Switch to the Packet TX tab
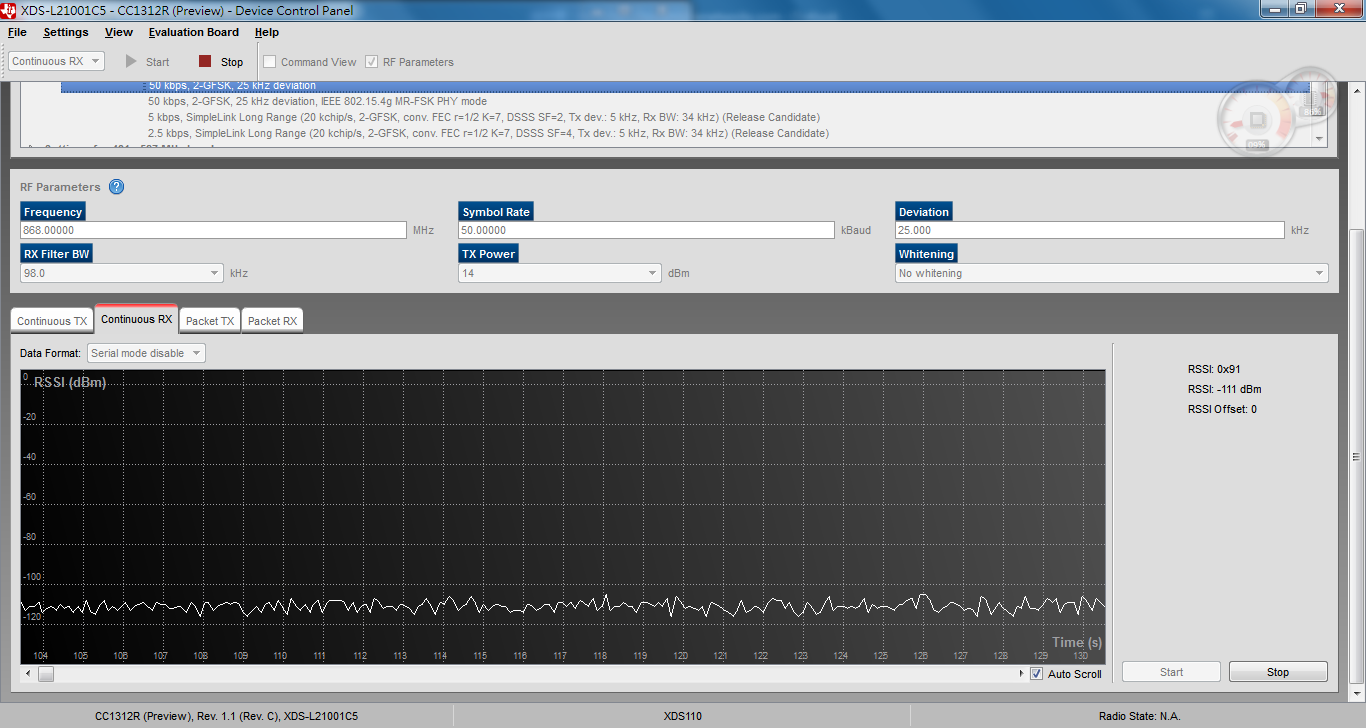This screenshot has width=1366, height=728. (210, 321)
